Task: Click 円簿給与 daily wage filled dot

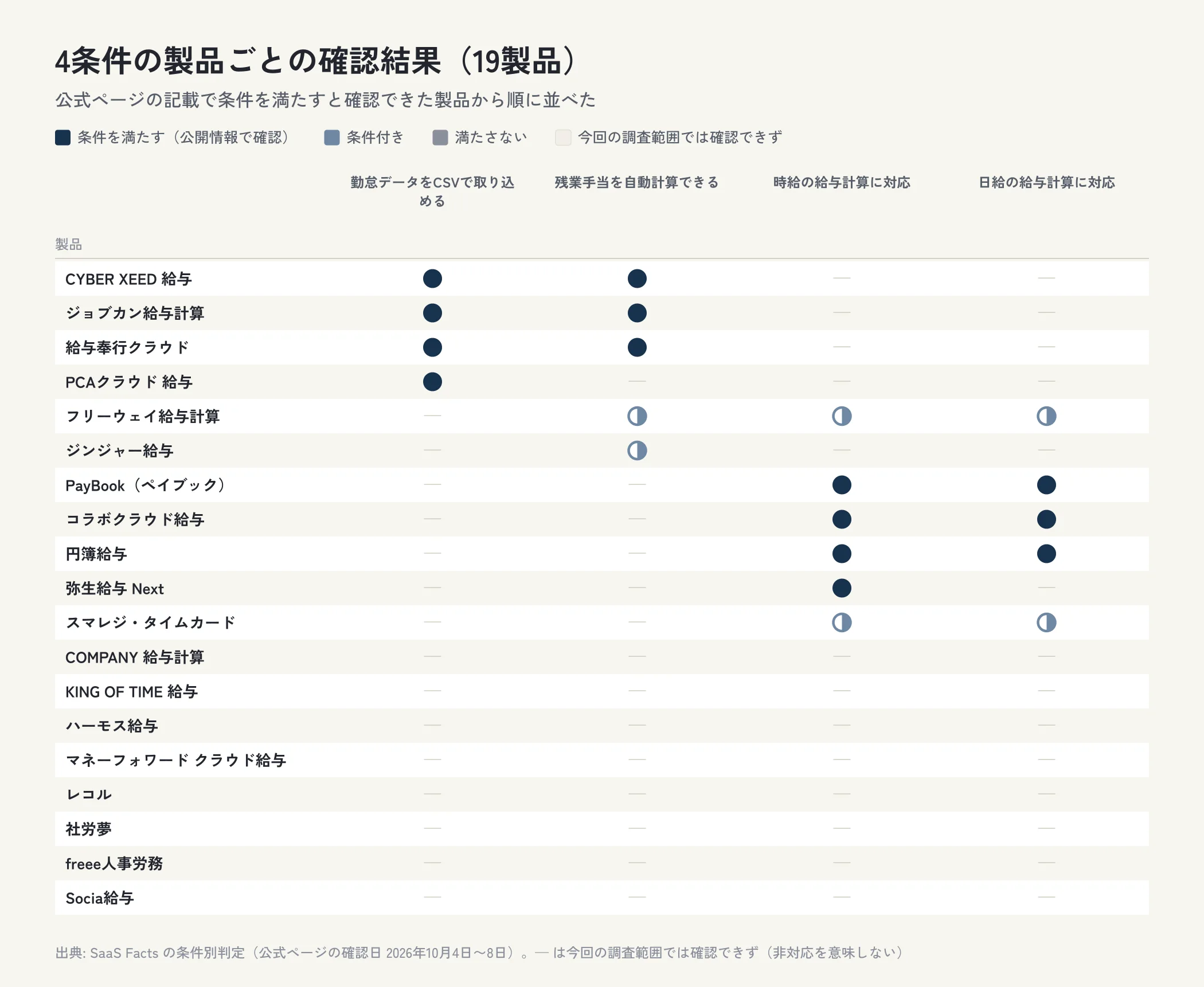Action: (x=1046, y=554)
